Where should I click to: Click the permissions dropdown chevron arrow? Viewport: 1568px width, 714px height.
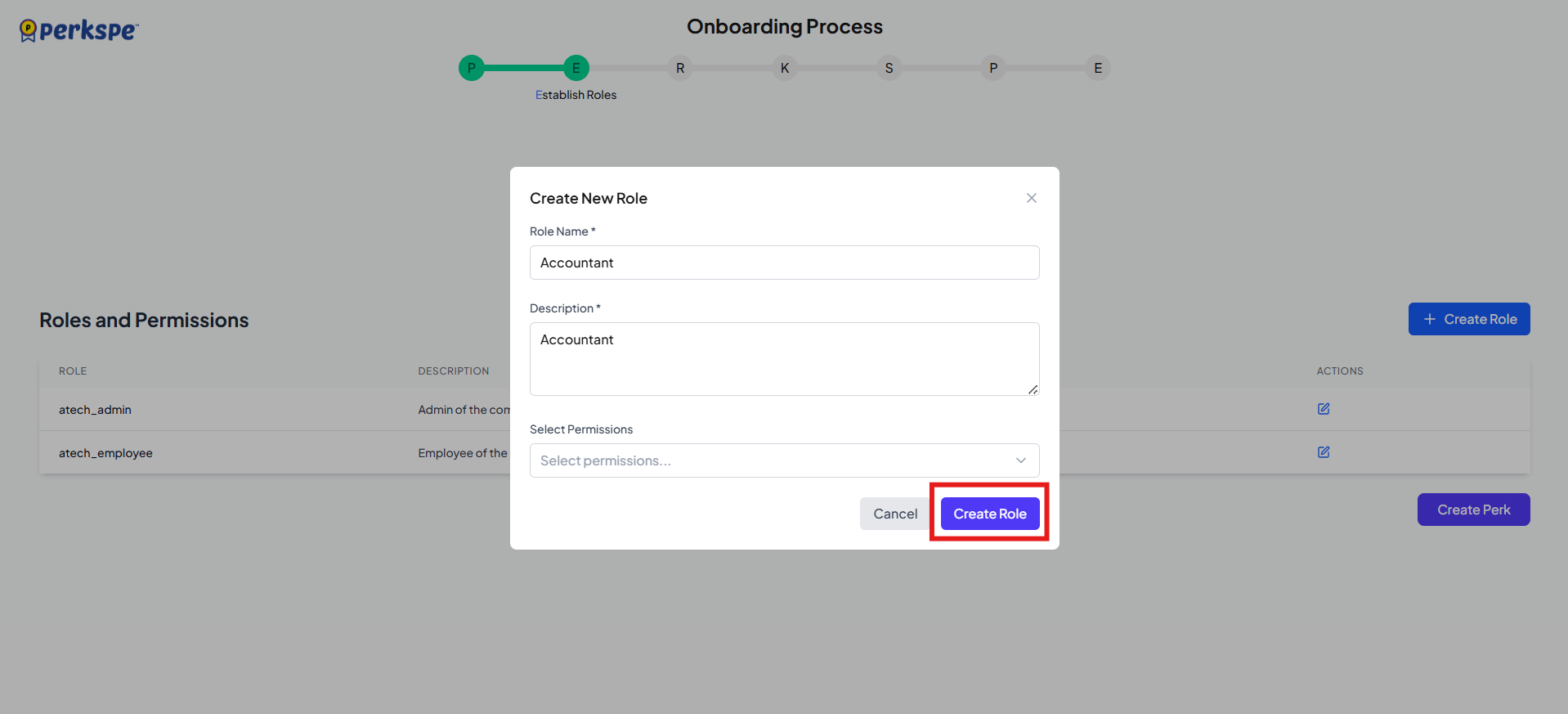pyautogui.click(x=1021, y=460)
